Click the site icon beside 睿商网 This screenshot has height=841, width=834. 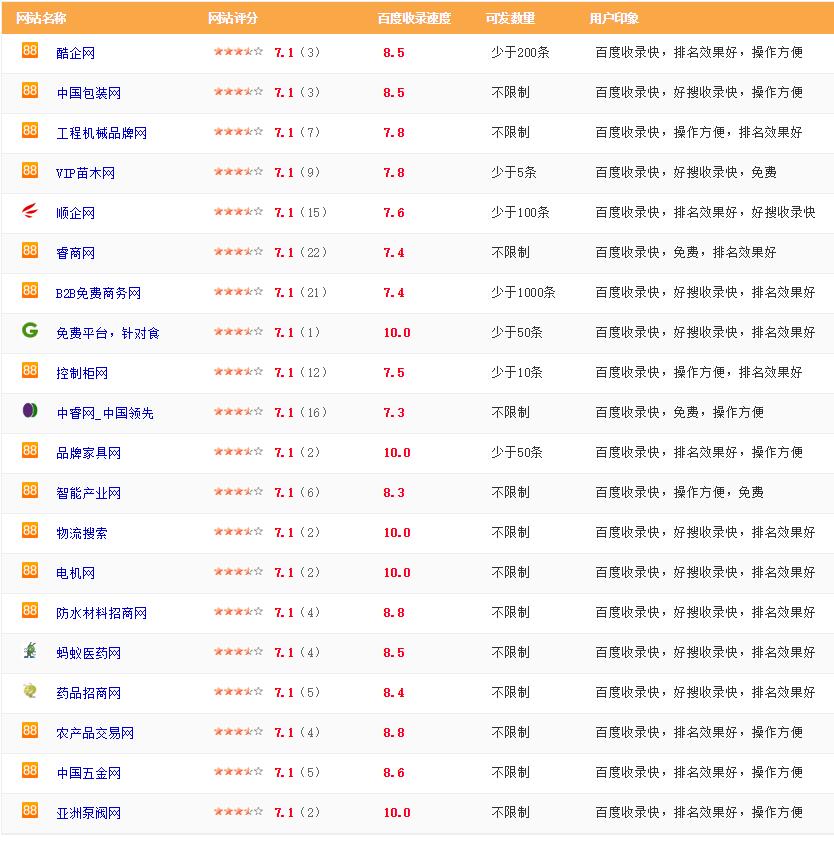30,250
